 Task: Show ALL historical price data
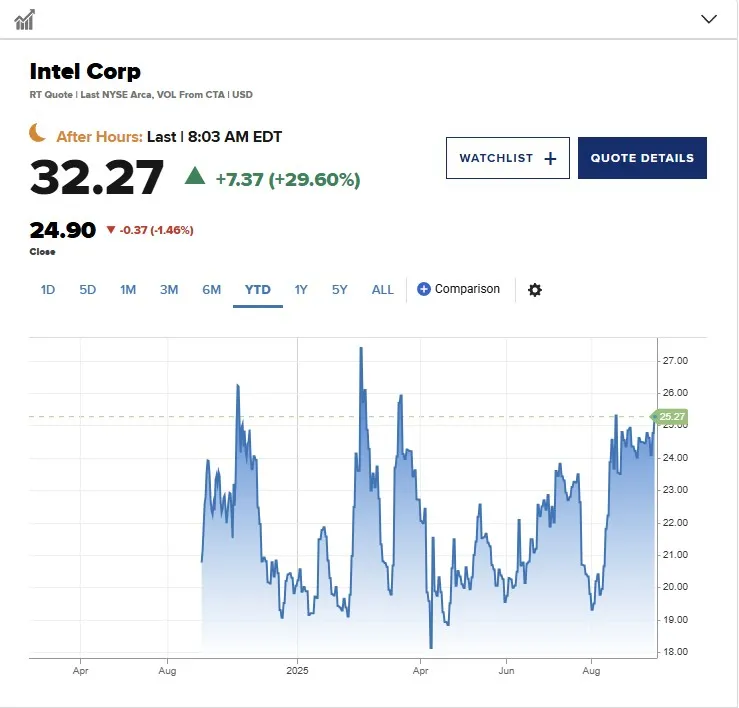pos(382,289)
